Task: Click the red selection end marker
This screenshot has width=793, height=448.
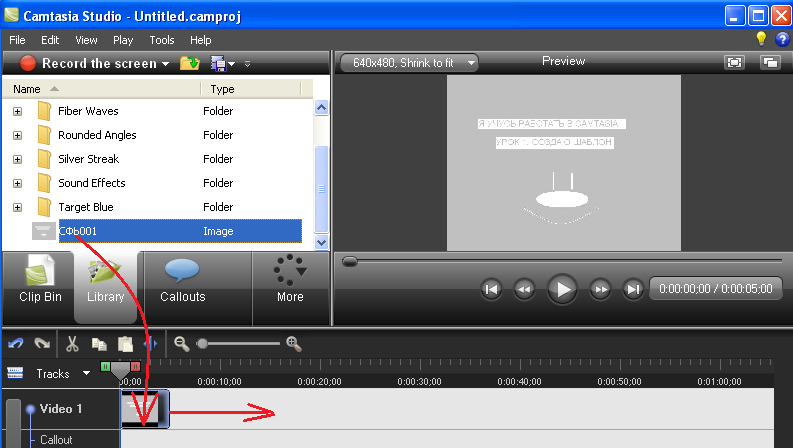Action: [136, 366]
